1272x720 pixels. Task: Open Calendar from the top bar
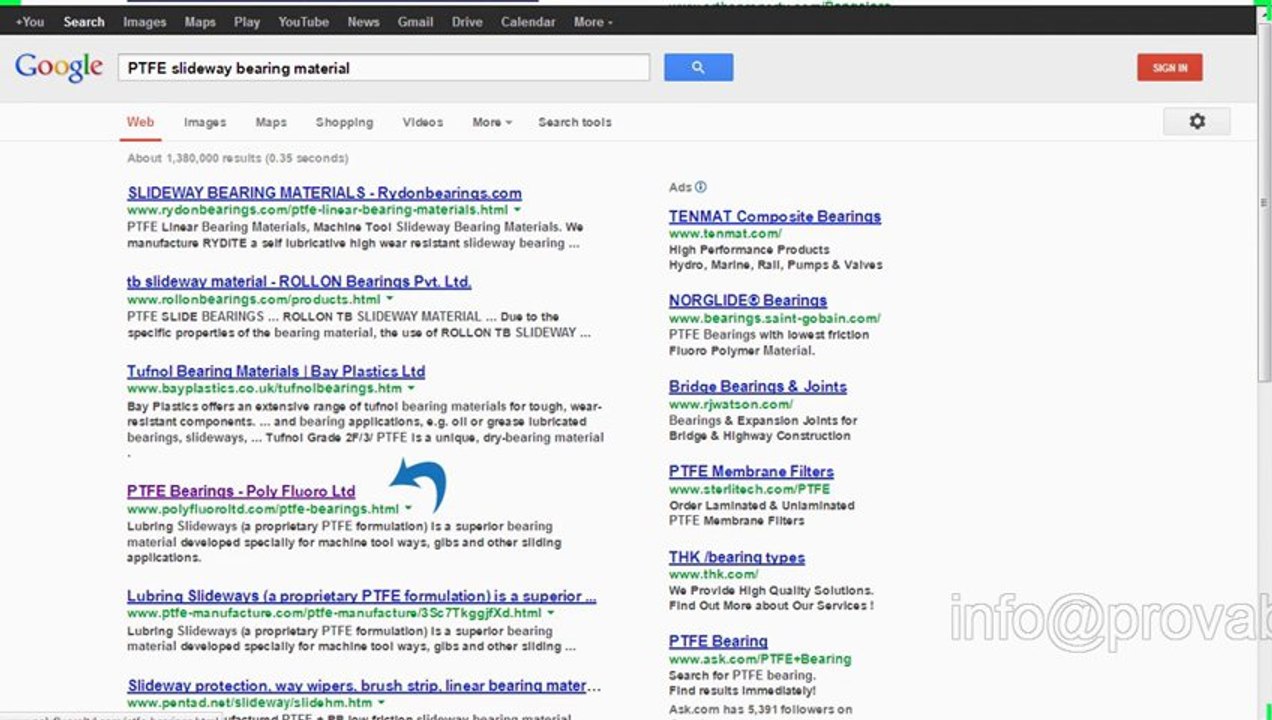click(529, 21)
